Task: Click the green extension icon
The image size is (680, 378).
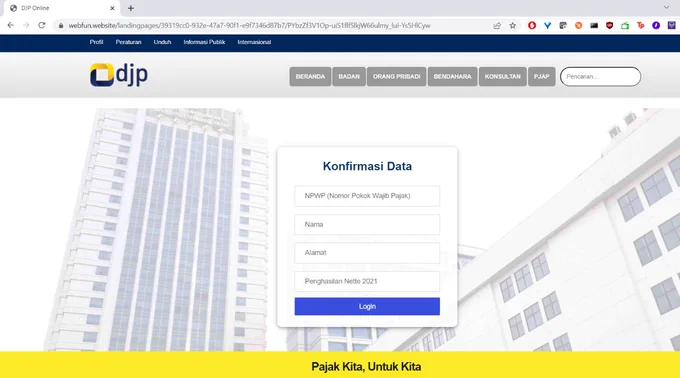Action: click(x=625, y=26)
